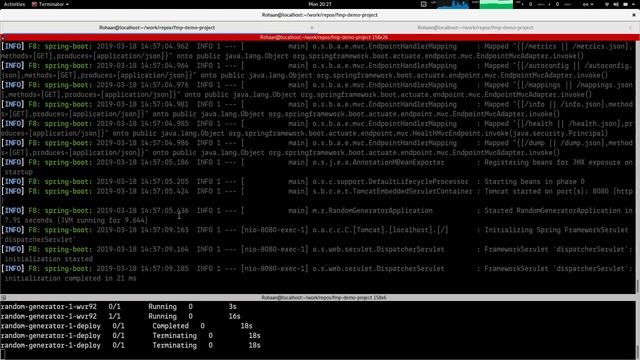Click the 'o.s.j.e.a.AnnotationMBeanExporter' log text
Viewport: 640px width, 360px height.
click(x=378, y=162)
